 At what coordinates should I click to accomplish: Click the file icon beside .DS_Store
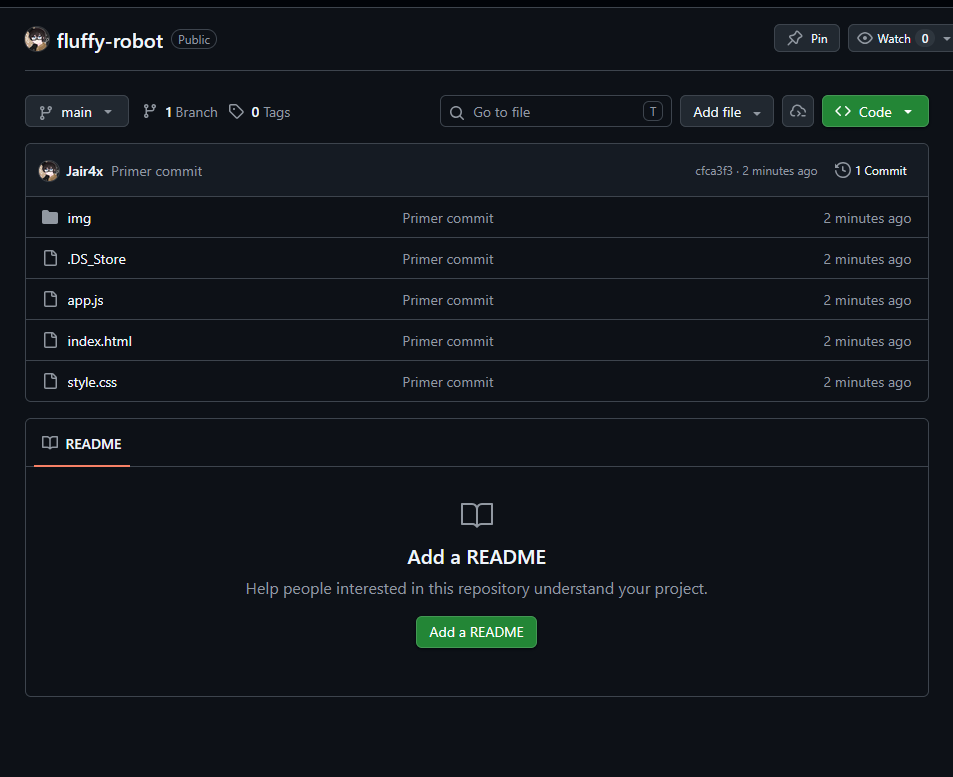[50, 258]
